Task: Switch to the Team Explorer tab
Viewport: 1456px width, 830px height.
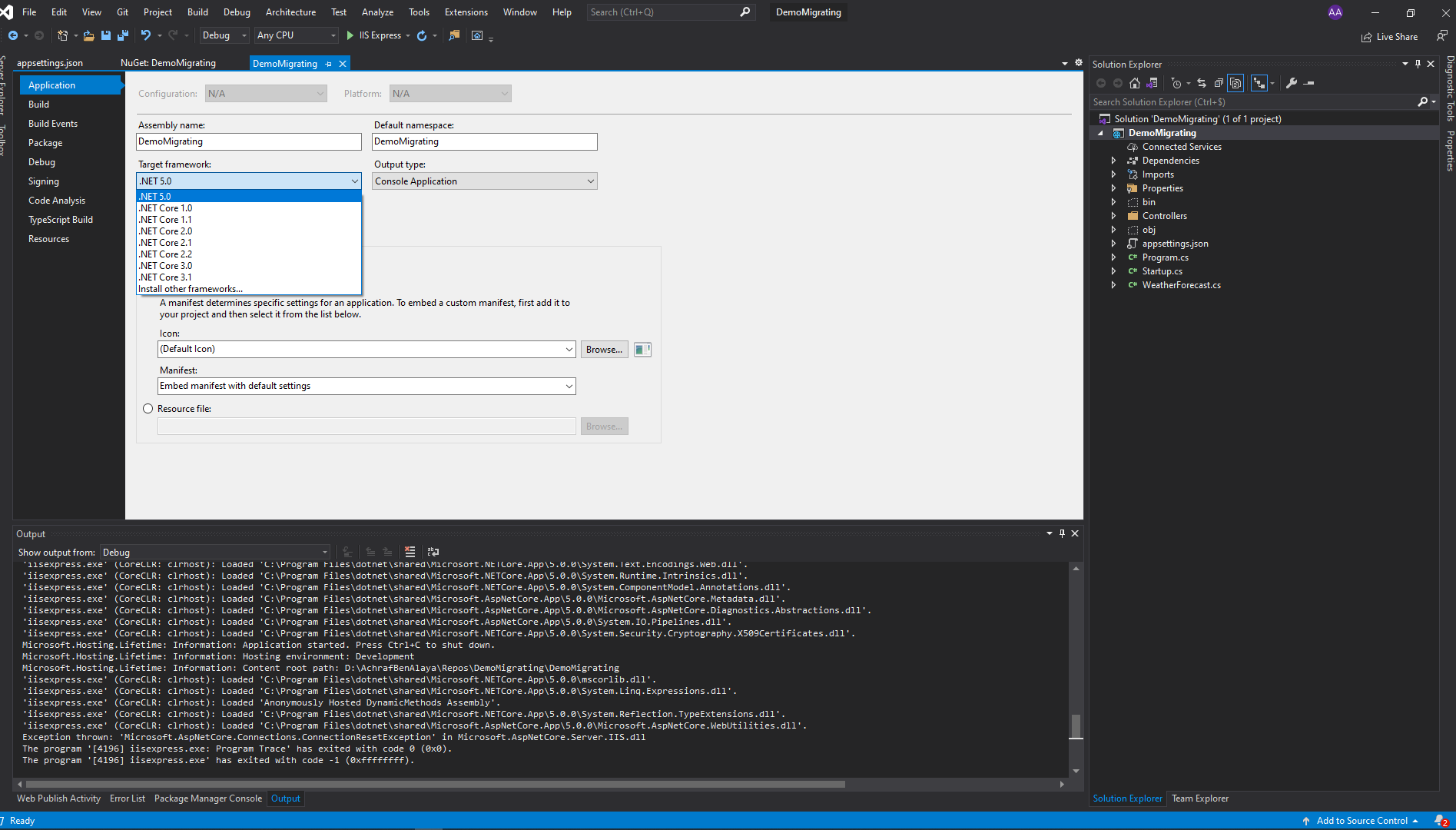Action: click(x=1200, y=798)
